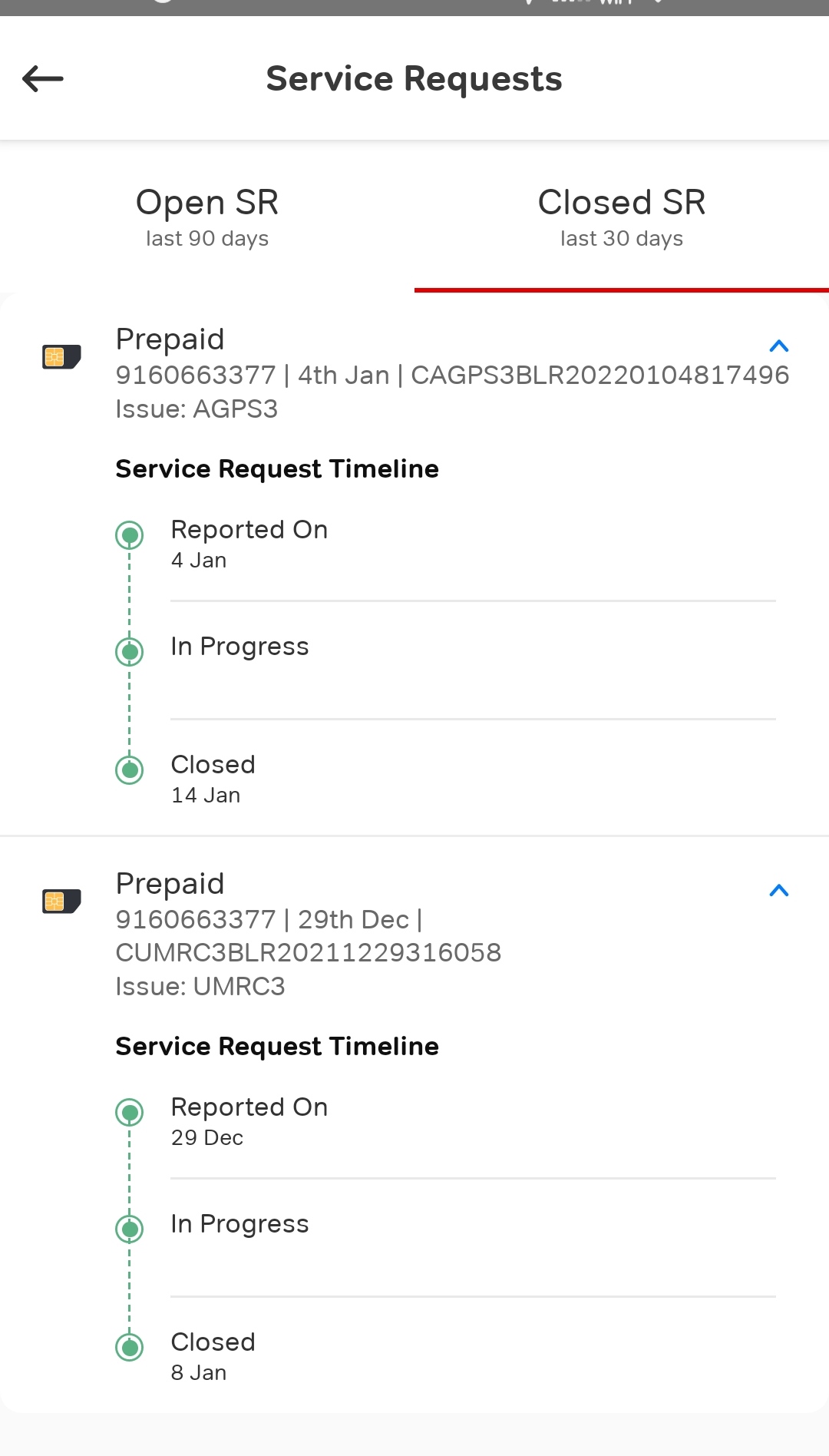
Task: Click Closed marker dated 14 Jan
Action: 129,769
